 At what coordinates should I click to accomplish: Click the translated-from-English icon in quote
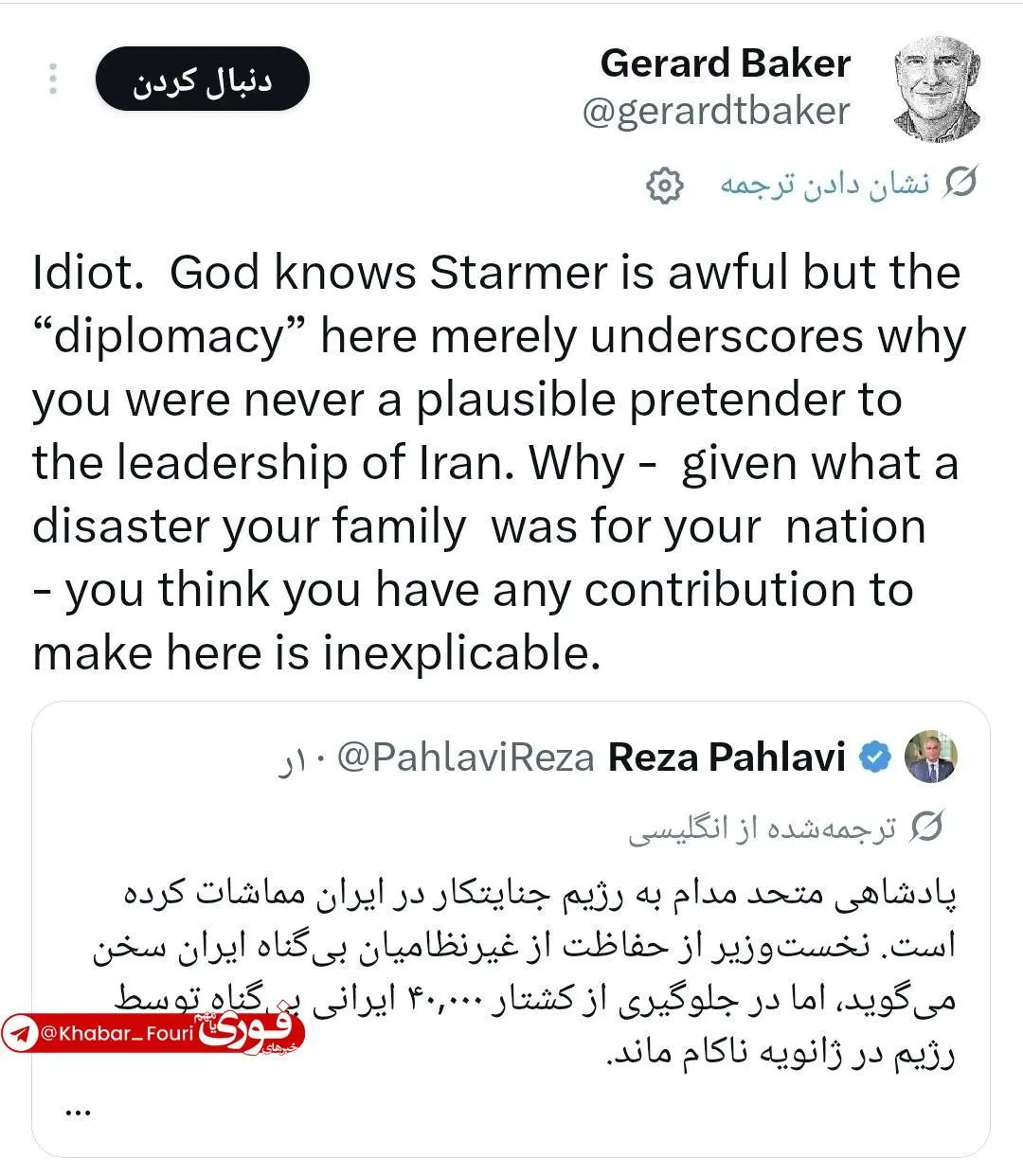(926, 828)
